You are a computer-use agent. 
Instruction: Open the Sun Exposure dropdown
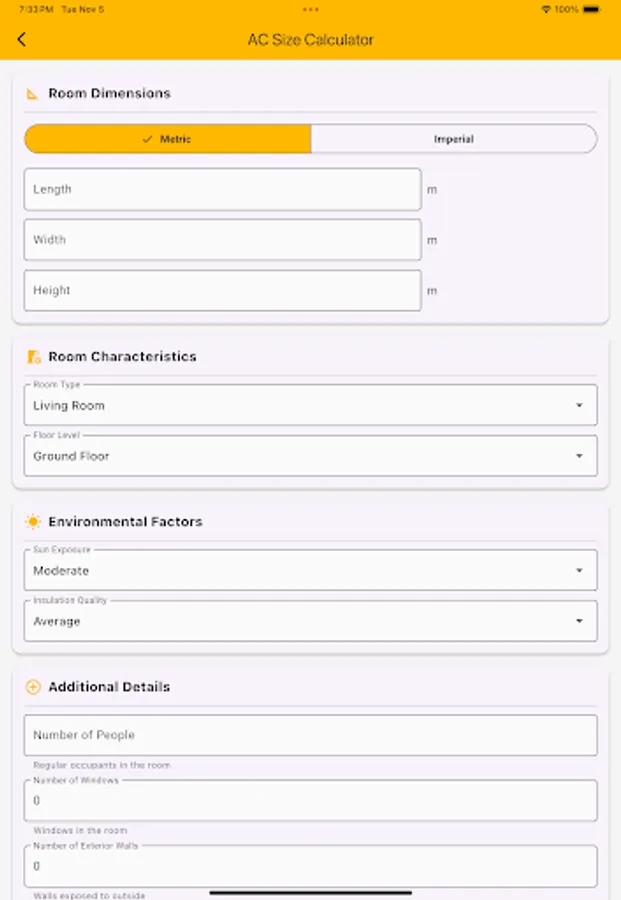pos(310,571)
